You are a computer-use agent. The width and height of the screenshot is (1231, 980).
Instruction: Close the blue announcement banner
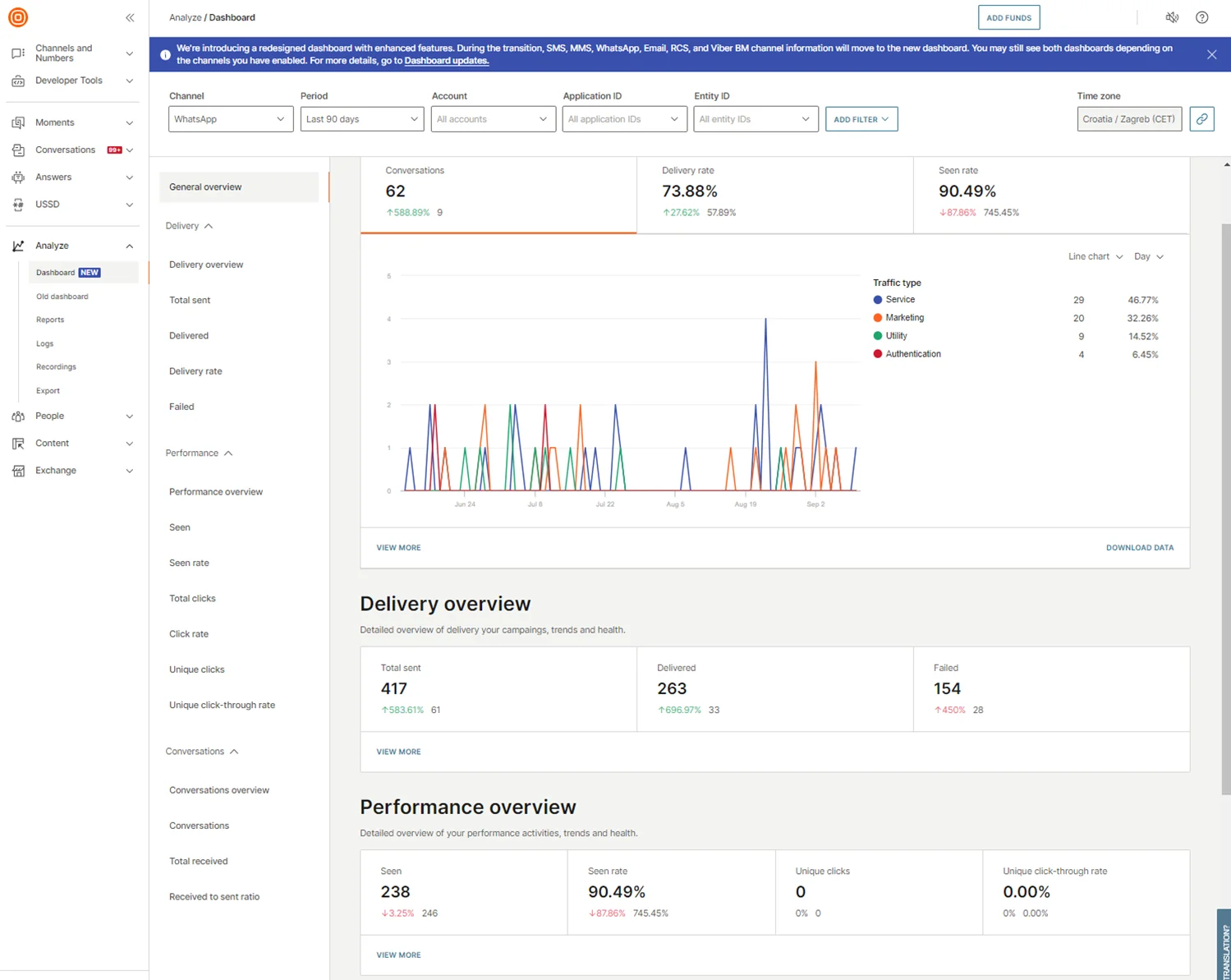tap(1211, 54)
